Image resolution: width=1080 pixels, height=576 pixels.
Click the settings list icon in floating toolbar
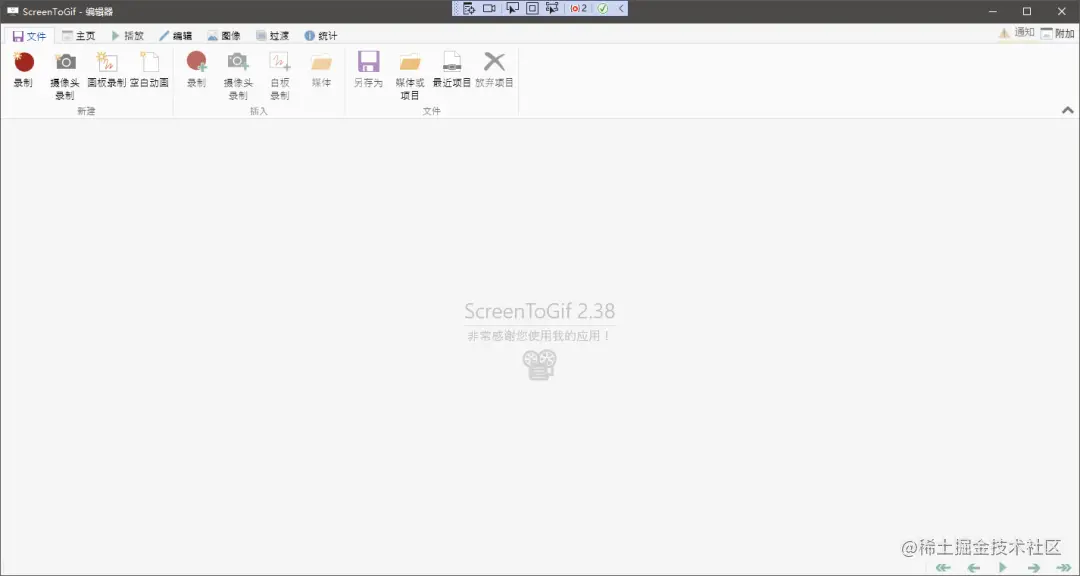pos(469,8)
